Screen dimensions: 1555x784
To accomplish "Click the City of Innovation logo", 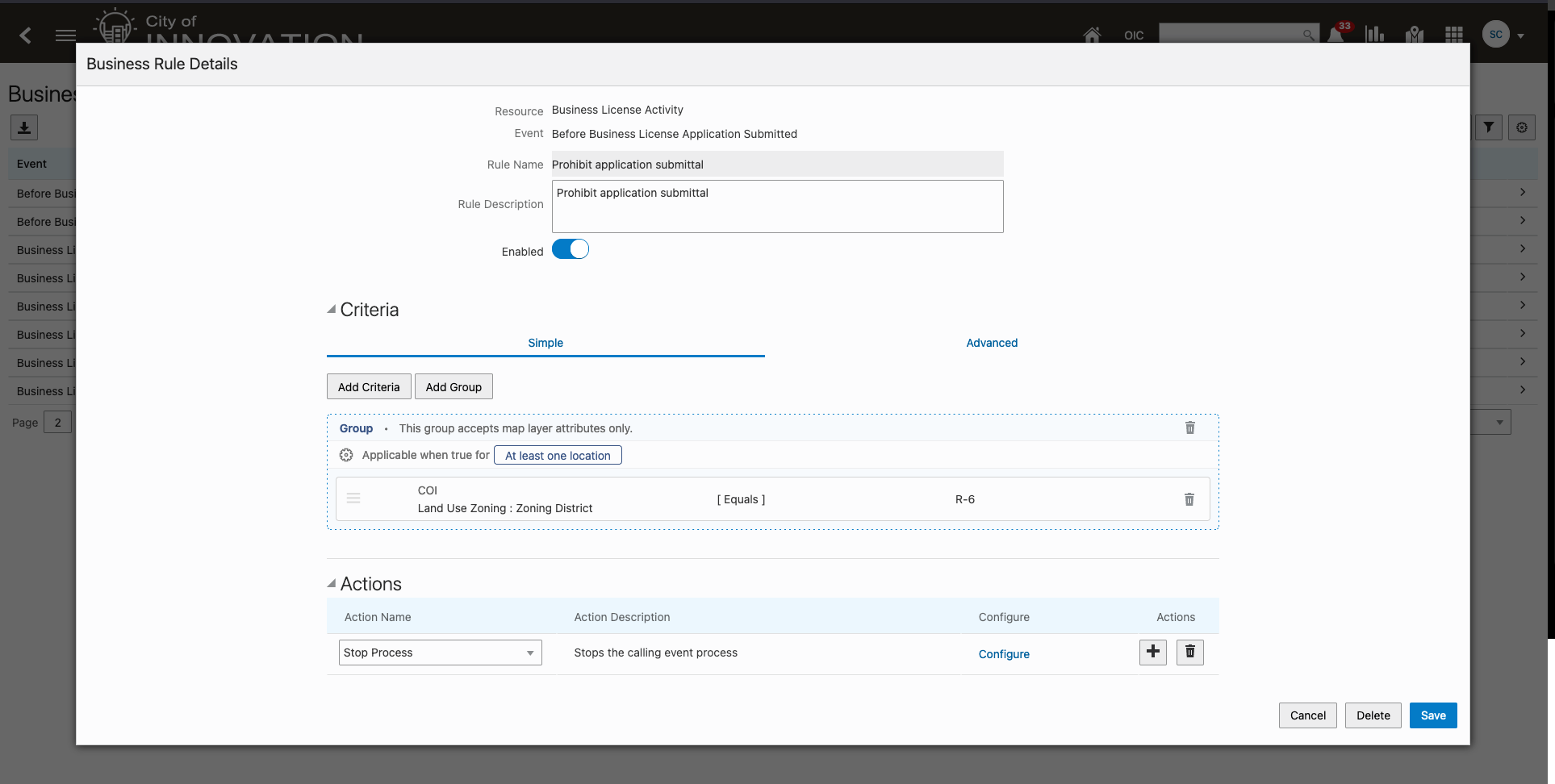I will click(228, 26).
